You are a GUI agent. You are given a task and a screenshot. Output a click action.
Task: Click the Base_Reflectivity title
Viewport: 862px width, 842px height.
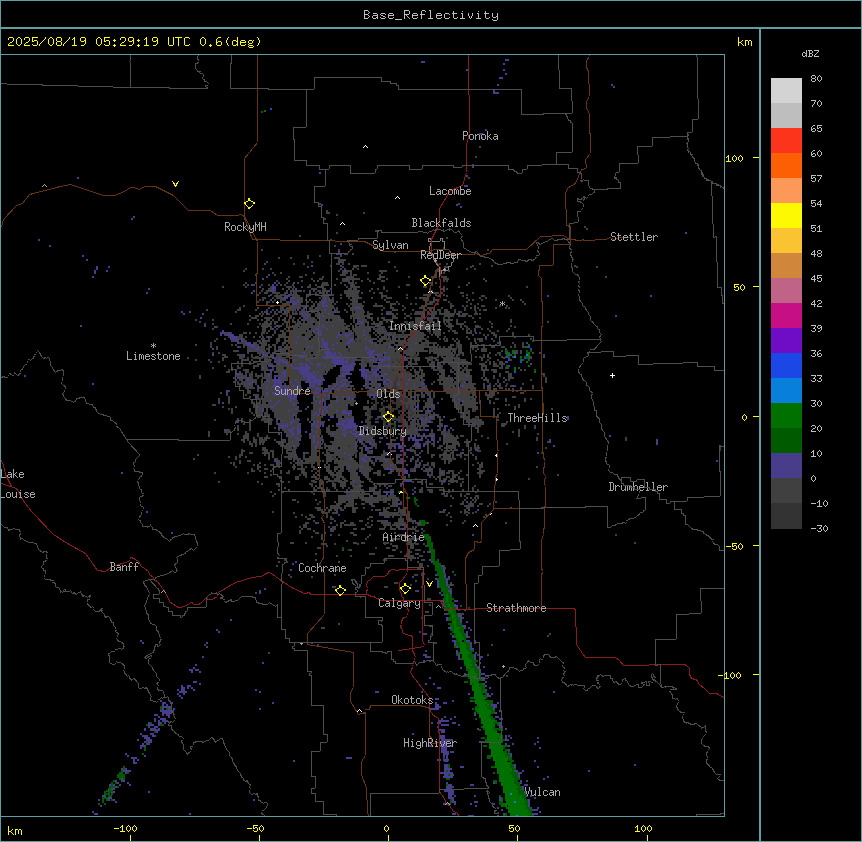click(x=431, y=15)
